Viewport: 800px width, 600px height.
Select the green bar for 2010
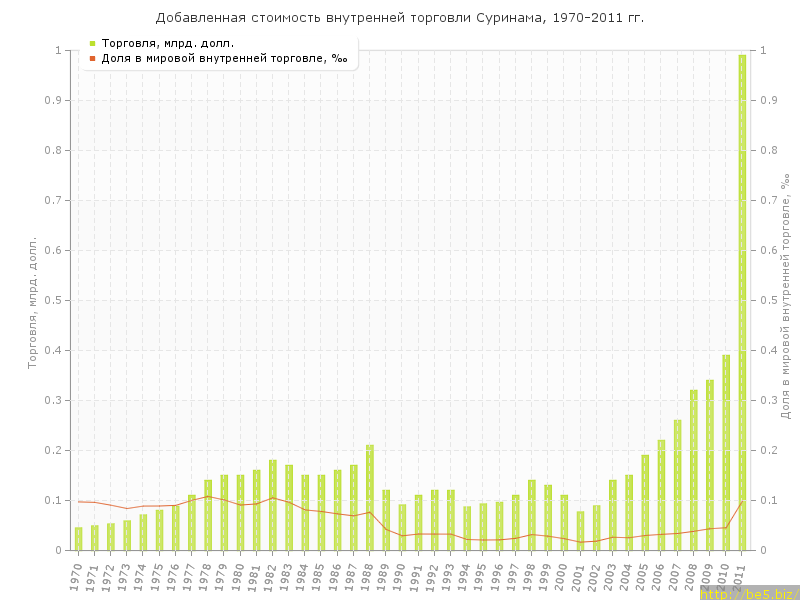[x=726, y=452]
